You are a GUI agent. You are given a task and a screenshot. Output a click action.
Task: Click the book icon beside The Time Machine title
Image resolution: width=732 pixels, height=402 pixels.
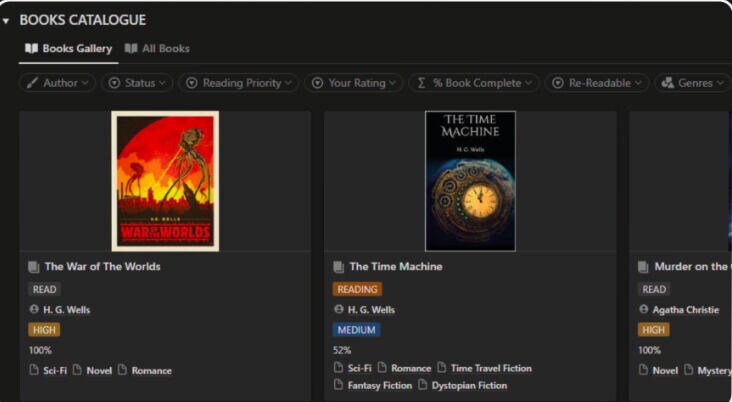coord(339,267)
